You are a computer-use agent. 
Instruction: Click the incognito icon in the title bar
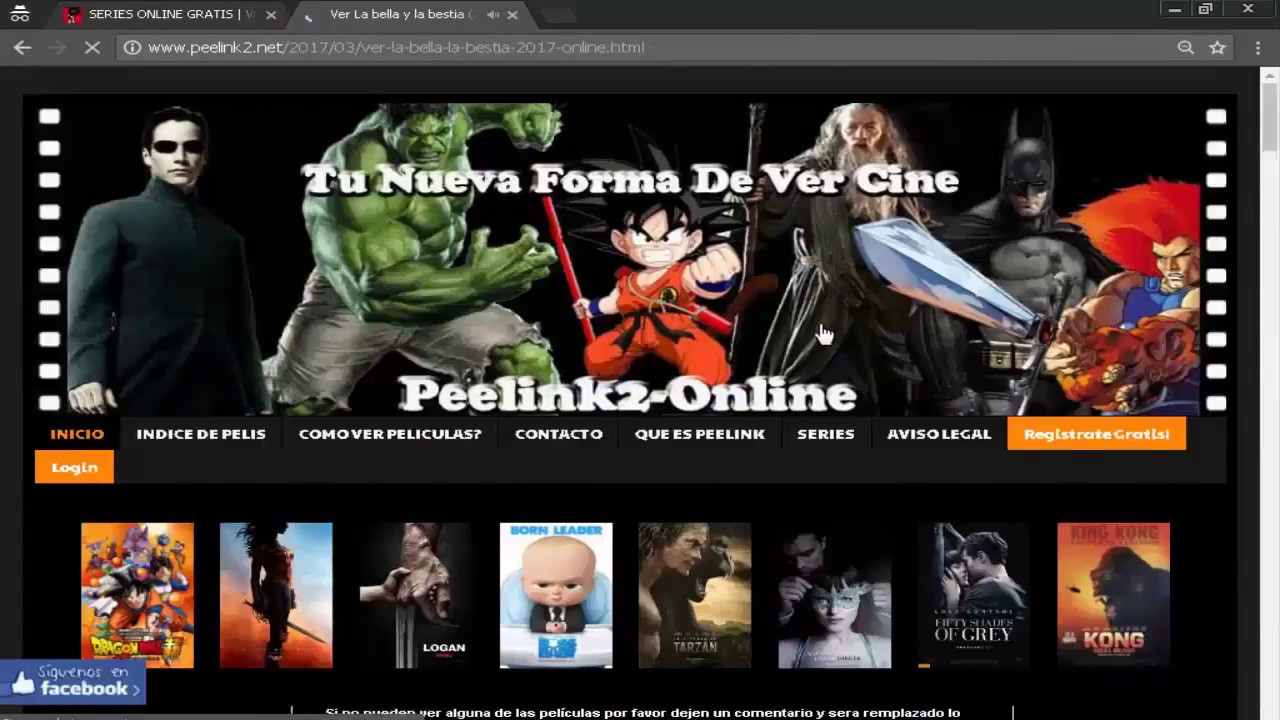tap(19, 14)
